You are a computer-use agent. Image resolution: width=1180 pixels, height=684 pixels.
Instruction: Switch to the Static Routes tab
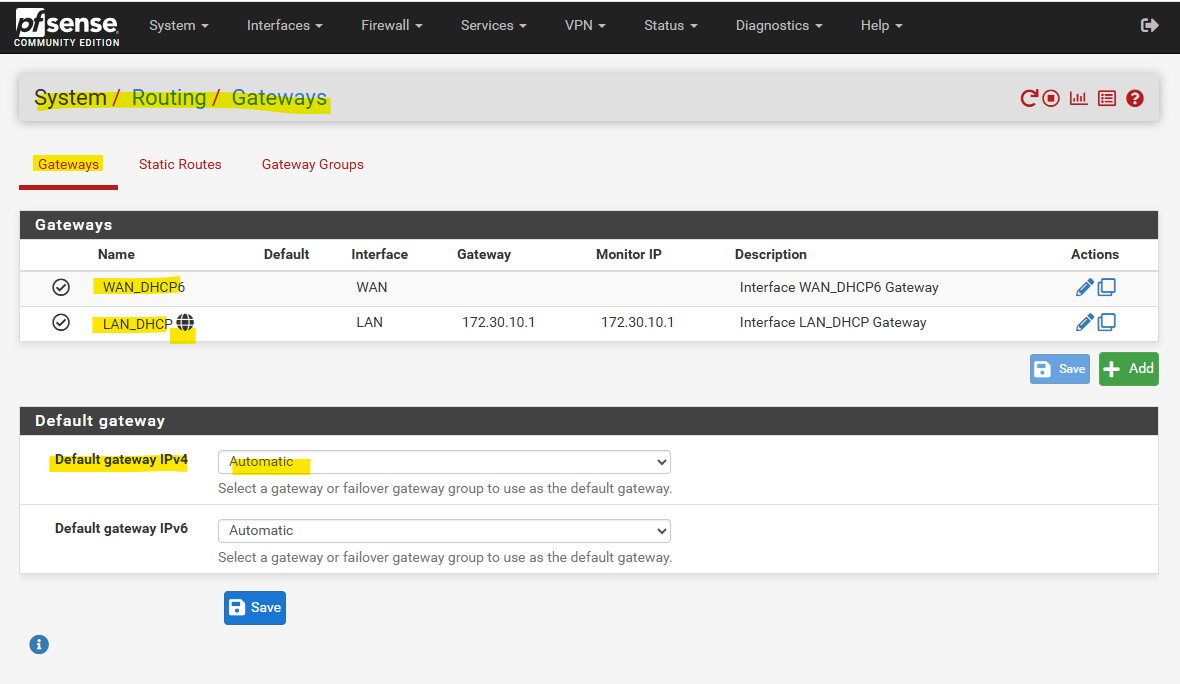click(x=180, y=164)
